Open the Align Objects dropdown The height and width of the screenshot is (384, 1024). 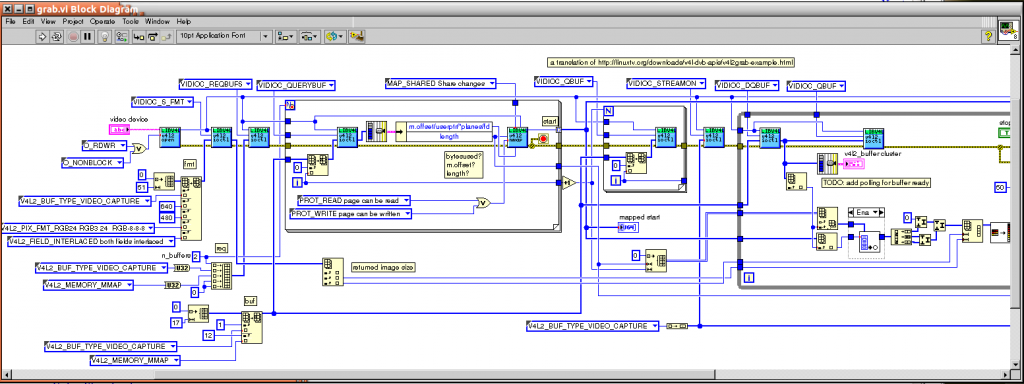coord(286,37)
